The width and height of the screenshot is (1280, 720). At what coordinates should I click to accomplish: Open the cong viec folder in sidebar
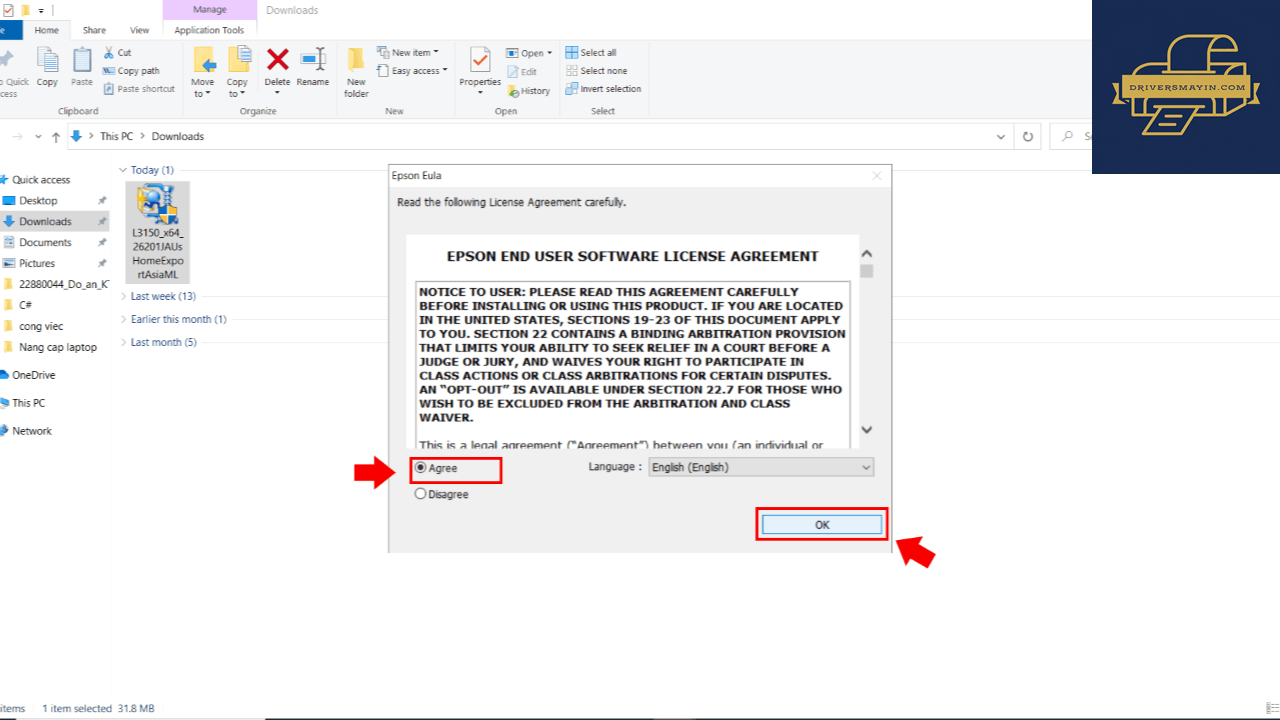click(41, 326)
